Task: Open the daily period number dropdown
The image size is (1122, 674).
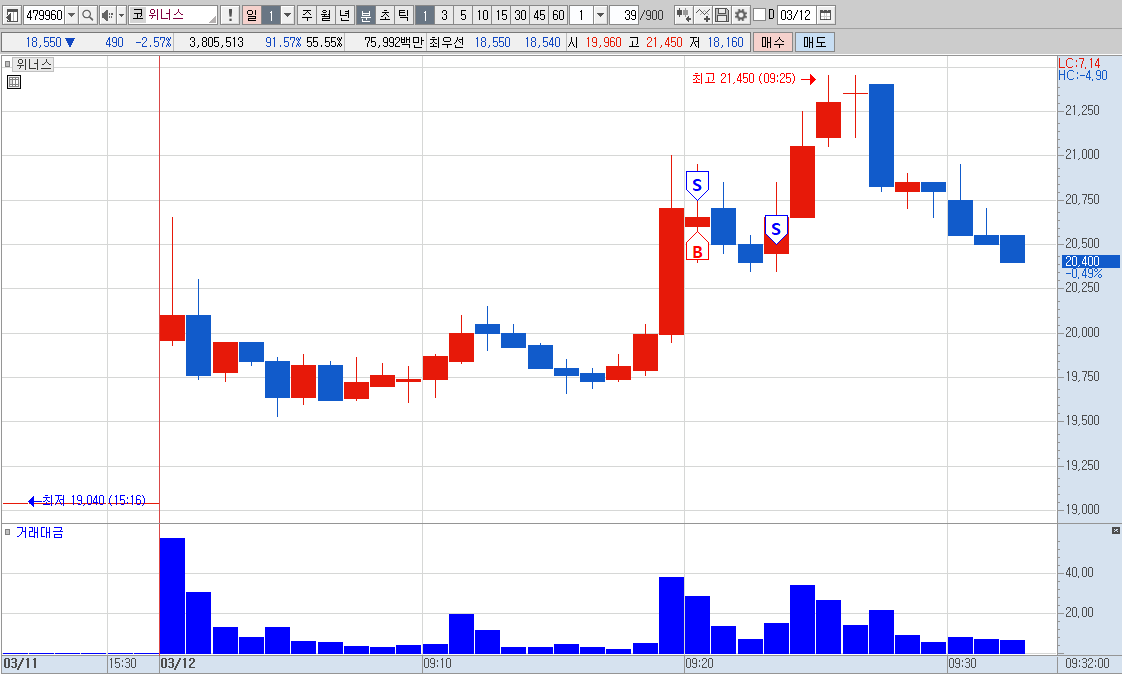Action: pyautogui.click(x=288, y=15)
